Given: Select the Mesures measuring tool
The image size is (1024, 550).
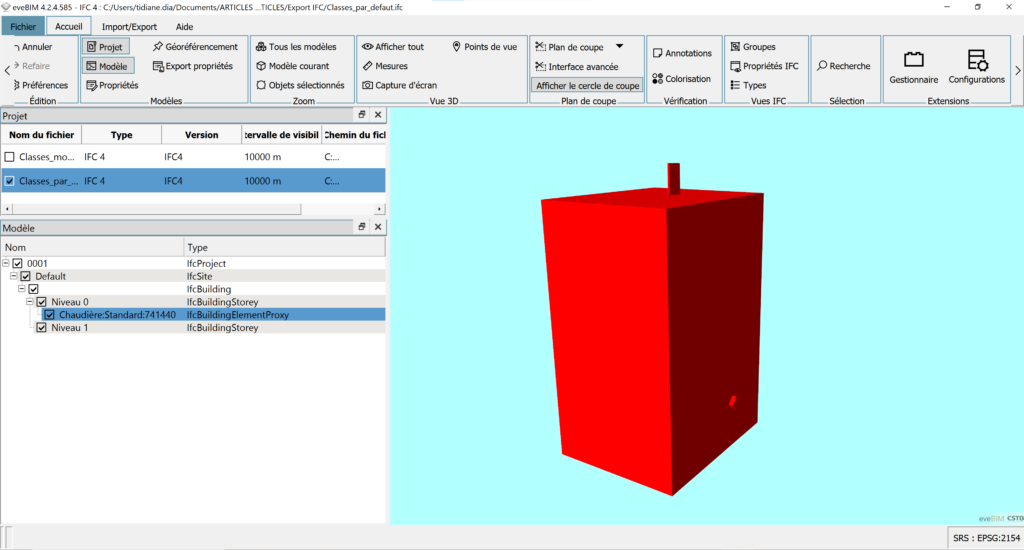Looking at the screenshot, I should pyautogui.click(x=384, y=66).
